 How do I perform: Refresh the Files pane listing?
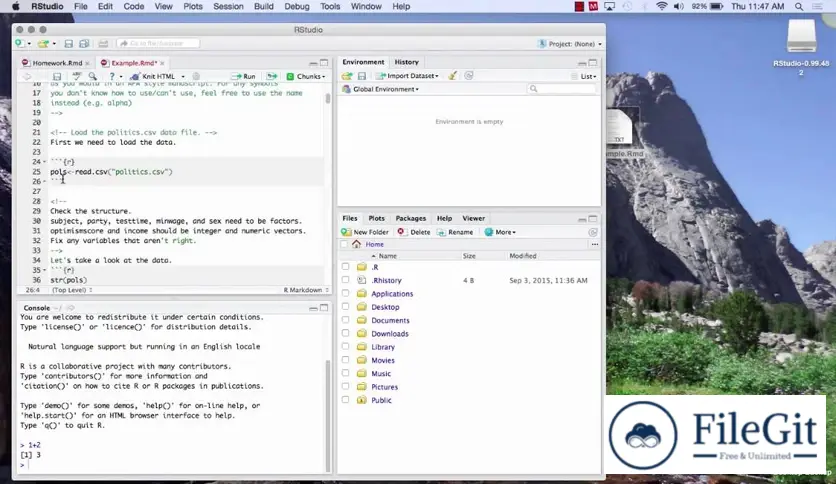pyautogui.click(x=593, y=232)
